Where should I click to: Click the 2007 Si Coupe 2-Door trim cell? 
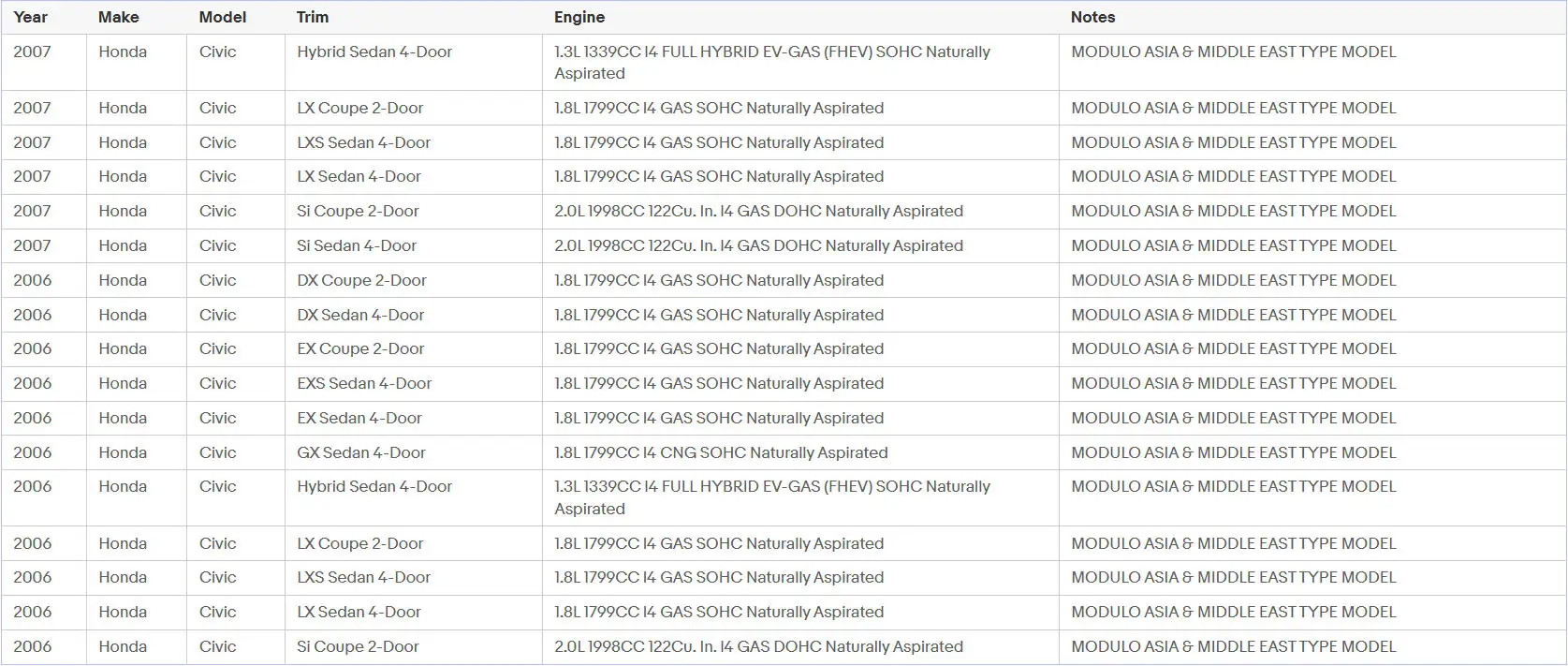358,211
